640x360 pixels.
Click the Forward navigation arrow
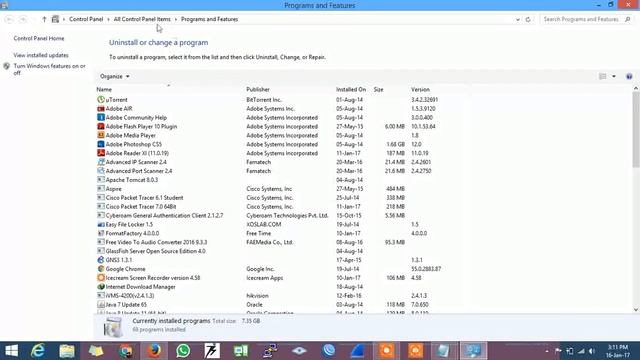[23, 19]
